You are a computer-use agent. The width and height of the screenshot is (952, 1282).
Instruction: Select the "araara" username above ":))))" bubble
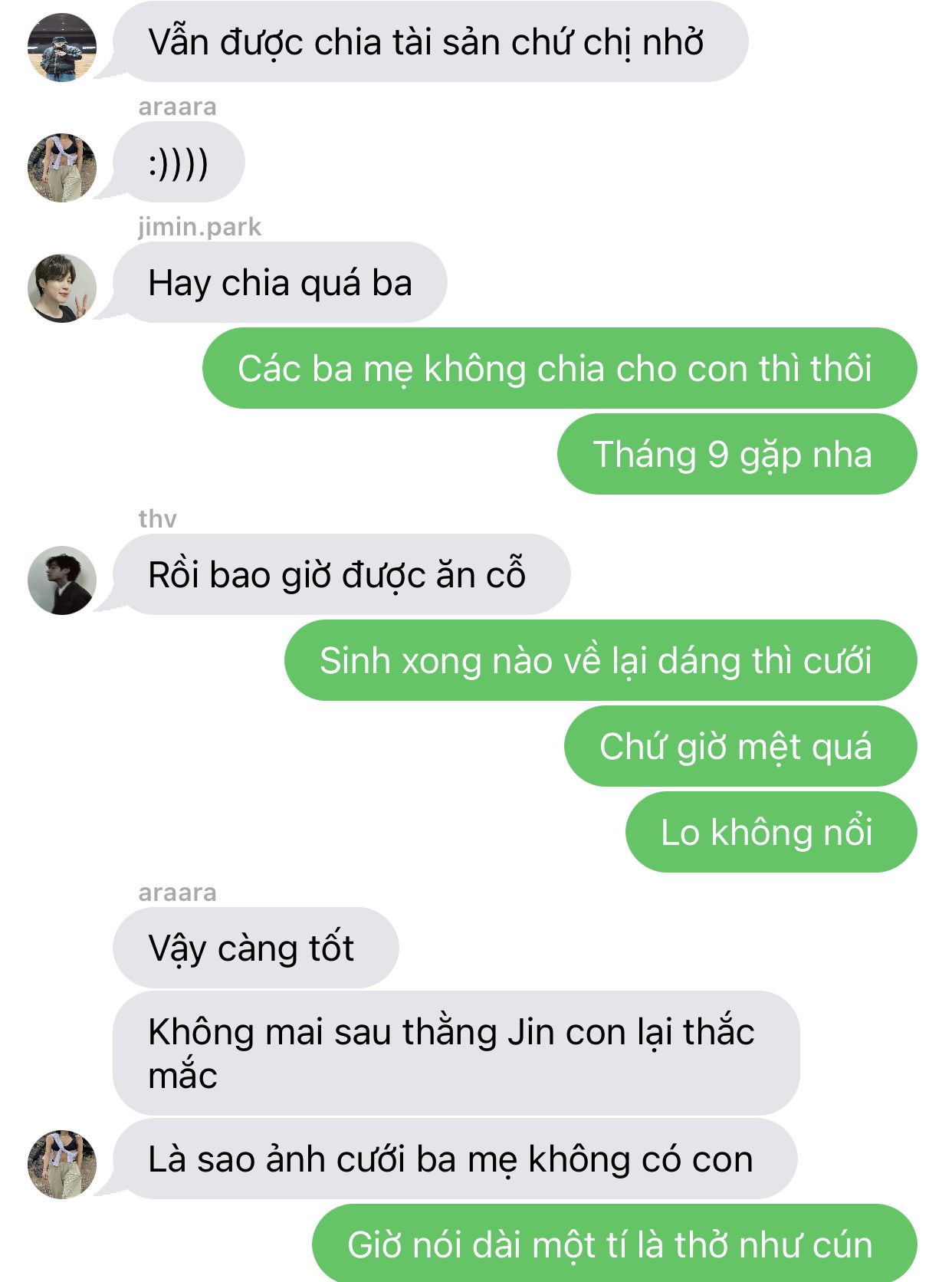click(x=177, y=107)
